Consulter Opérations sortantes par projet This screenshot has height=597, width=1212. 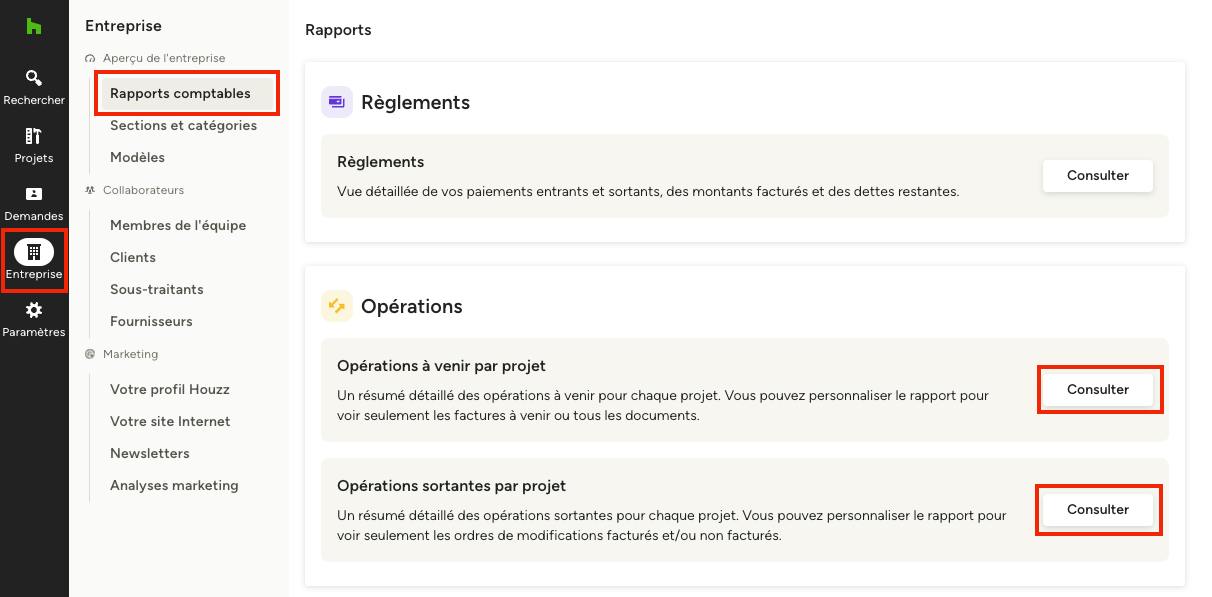tap(1098, 509)
